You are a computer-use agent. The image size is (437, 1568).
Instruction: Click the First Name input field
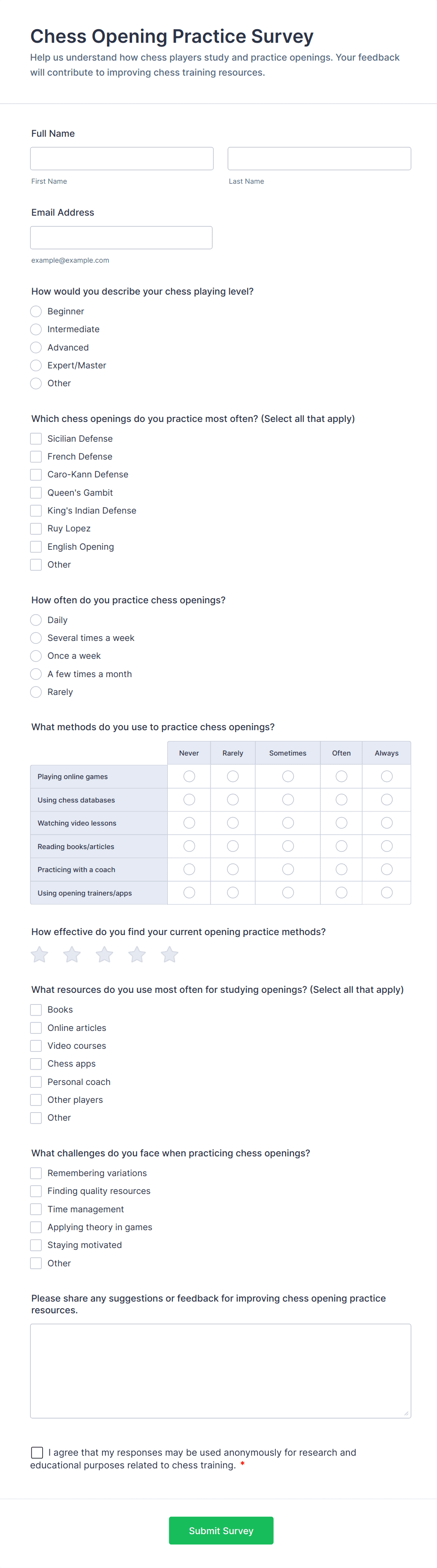[121, 158]
